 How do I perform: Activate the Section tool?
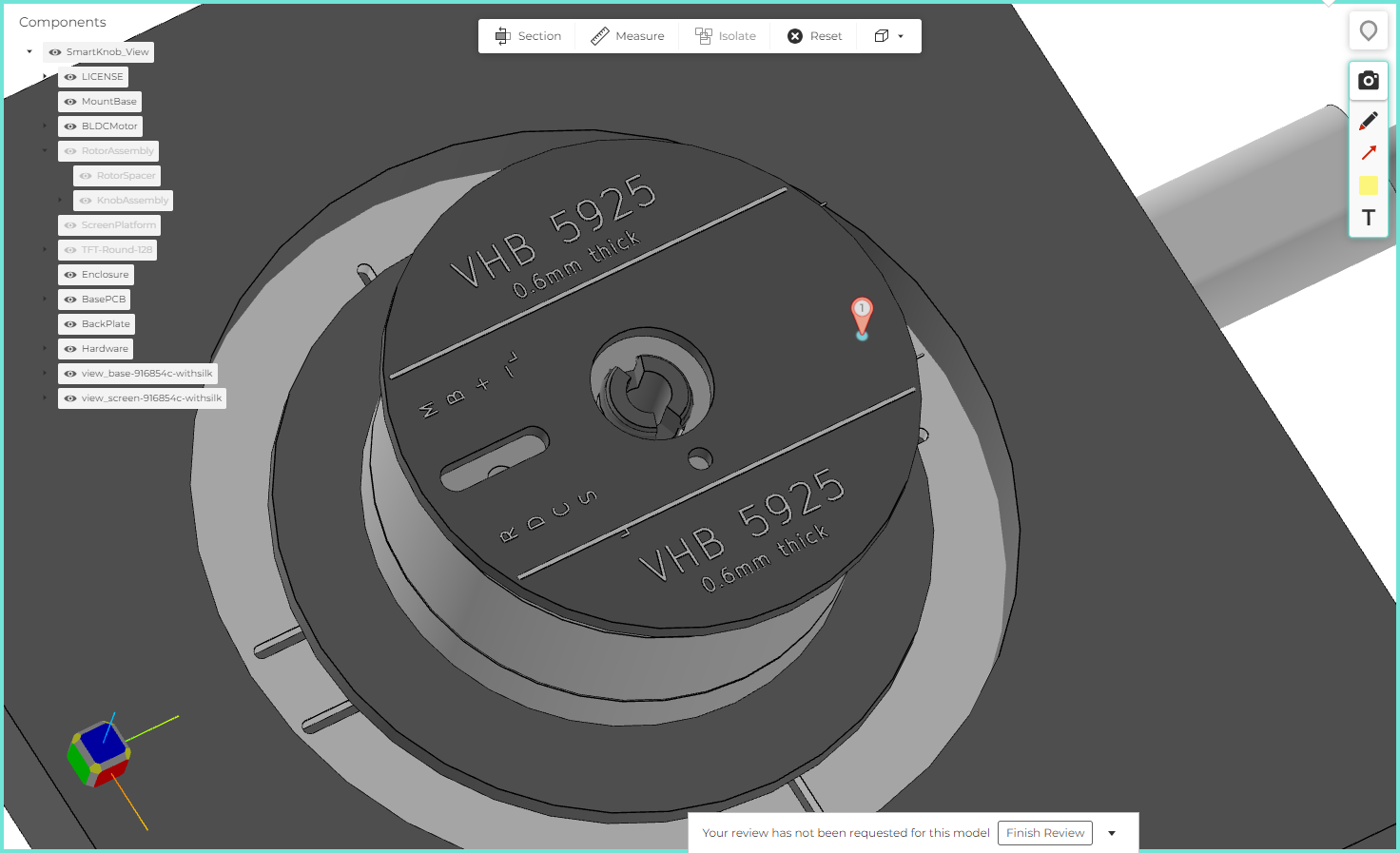click(528, 36)
